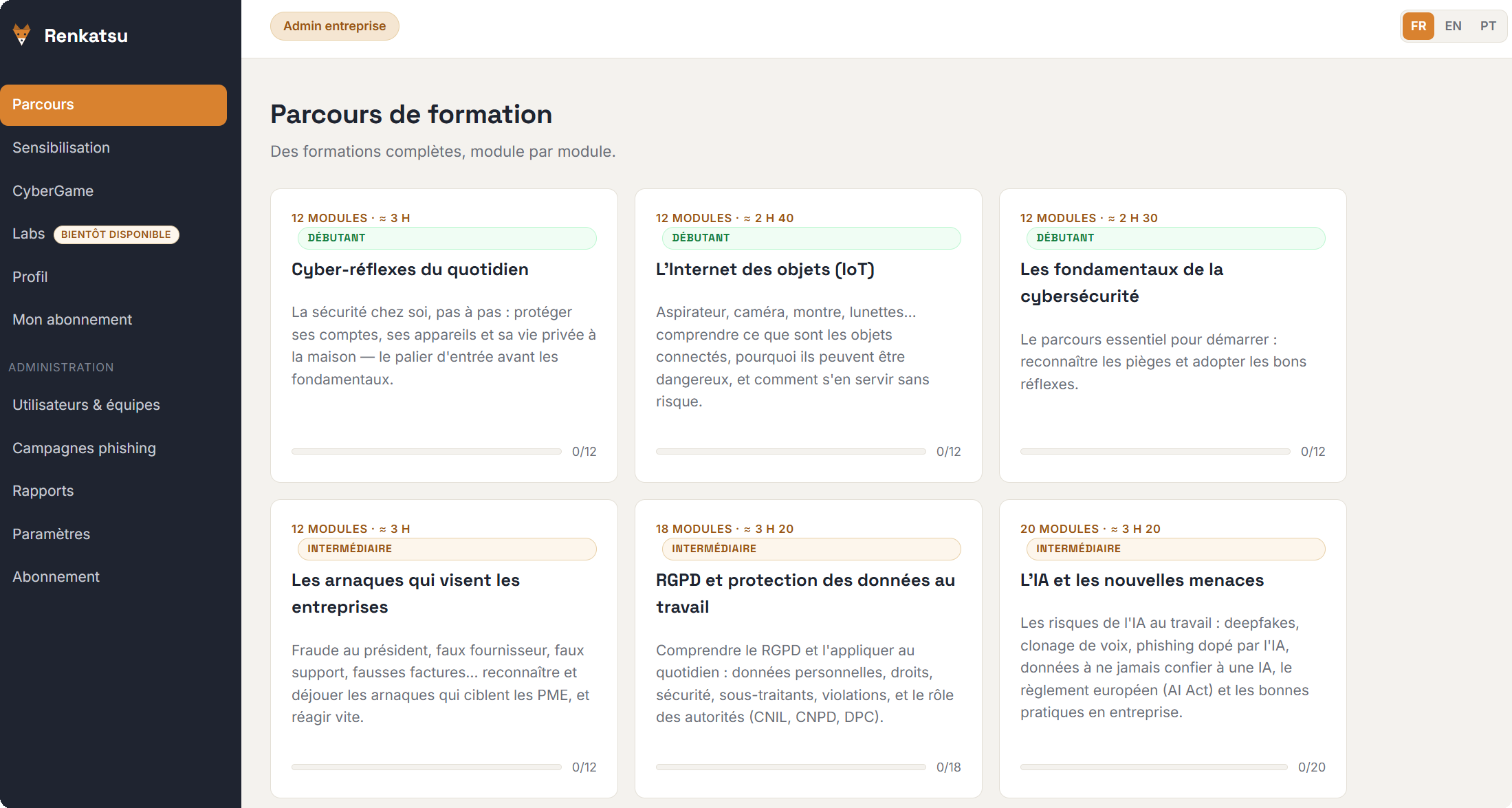
Task: Open the Parcours sidebar section
Action: pyautogui.click(x=113, y=105)
